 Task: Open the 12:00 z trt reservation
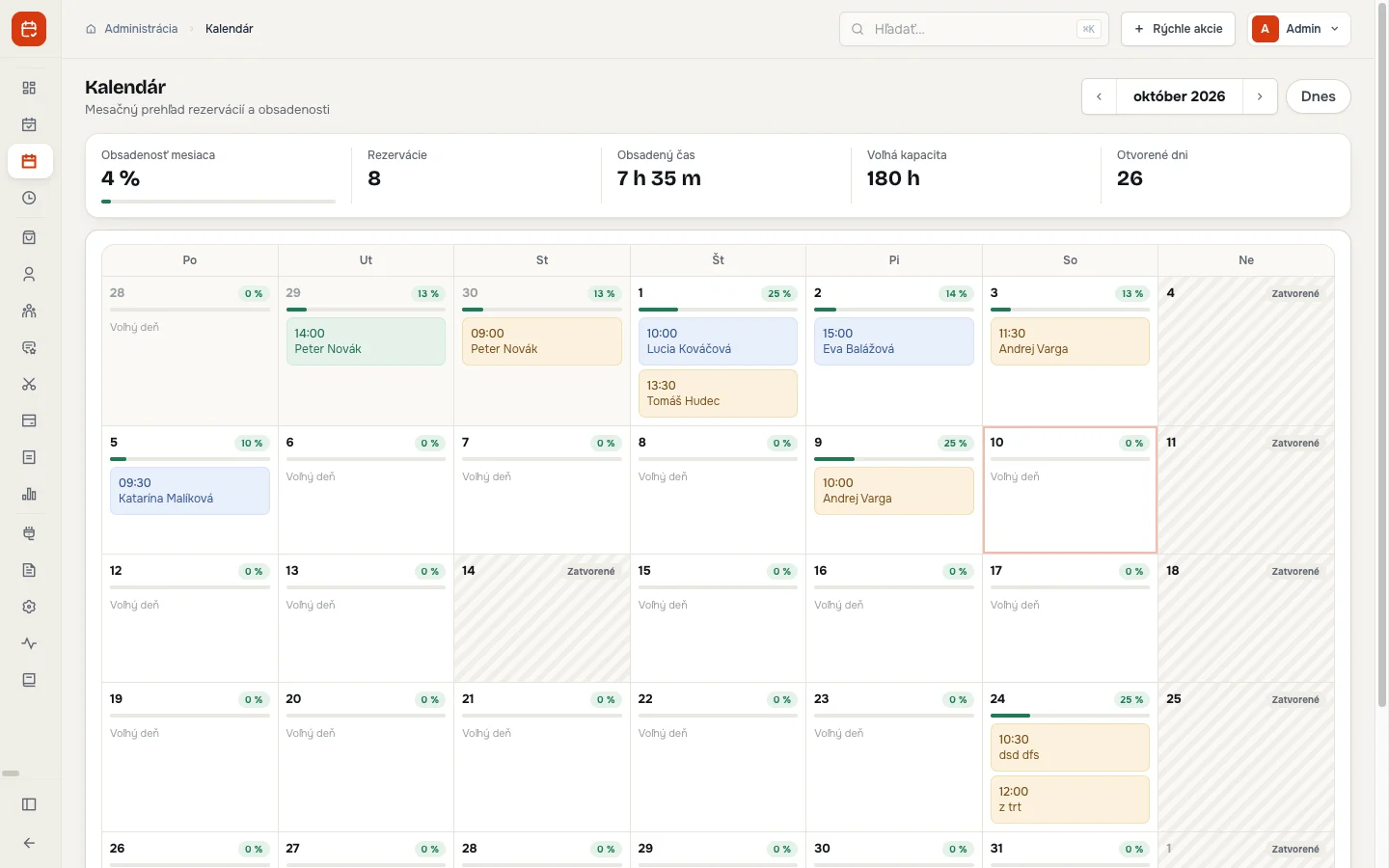[1070, 800]
